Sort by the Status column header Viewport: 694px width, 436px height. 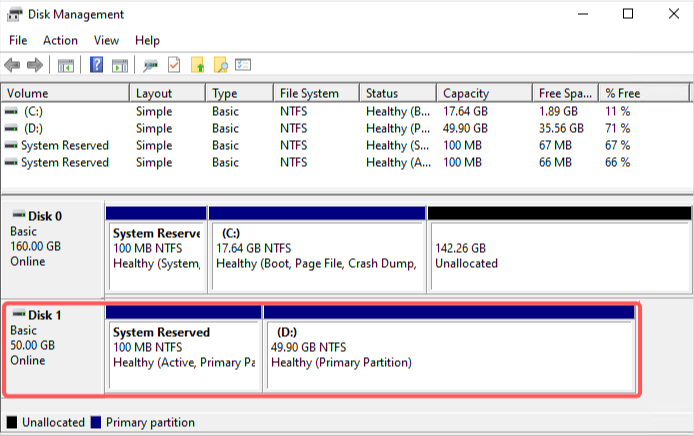click(x=398, y=93)
